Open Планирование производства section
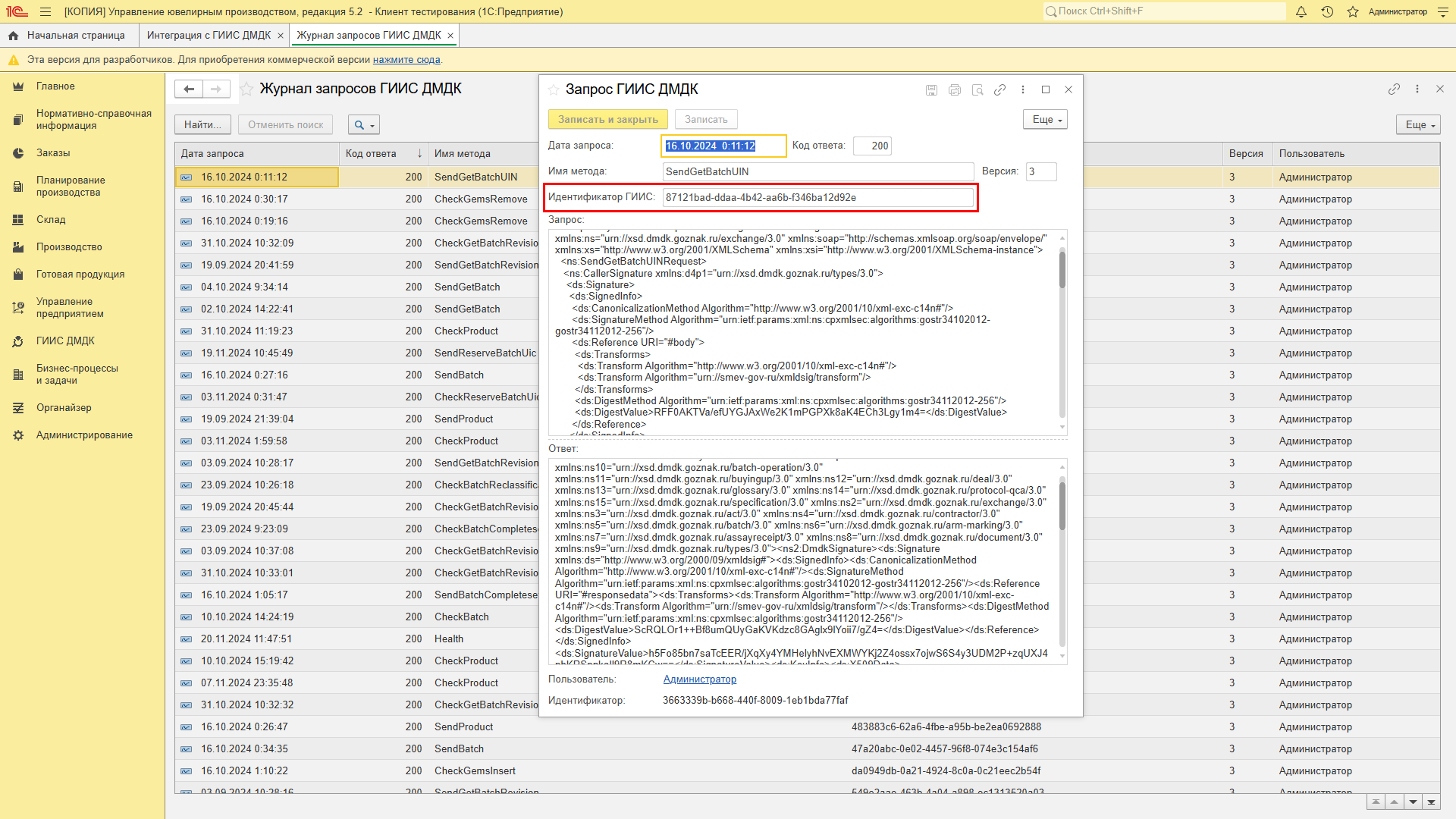Viewport: 1456px width, 819px height. click(71, 187)
